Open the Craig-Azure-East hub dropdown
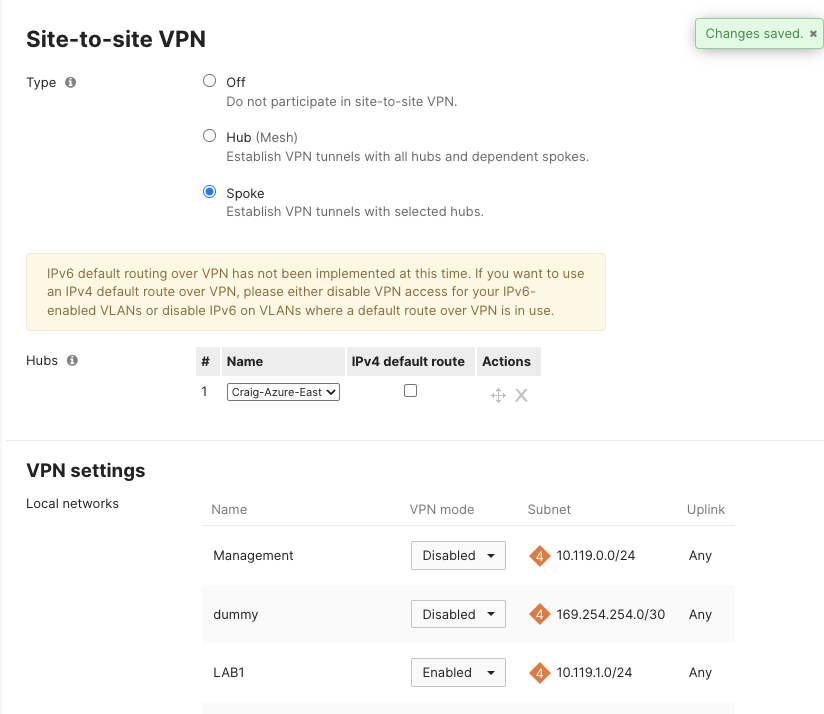This screenshot has width=824, height=714. tap(283, 392)
